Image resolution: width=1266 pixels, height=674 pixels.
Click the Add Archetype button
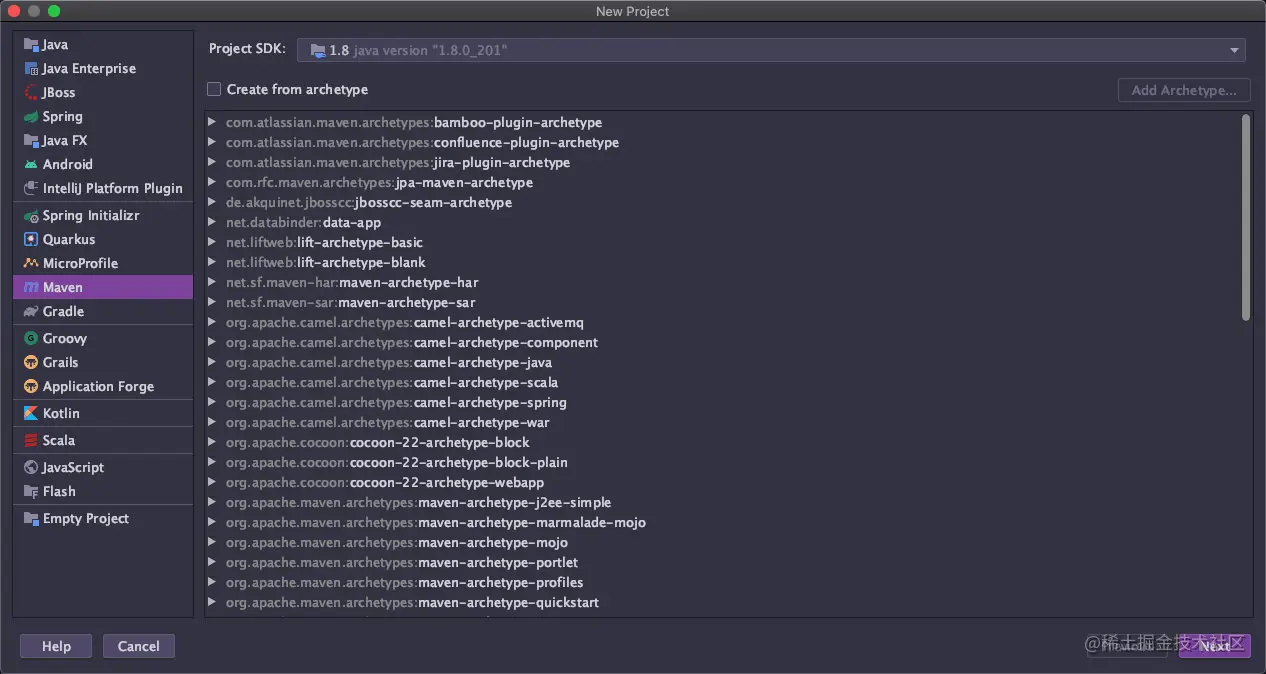tap(1184, 90)
